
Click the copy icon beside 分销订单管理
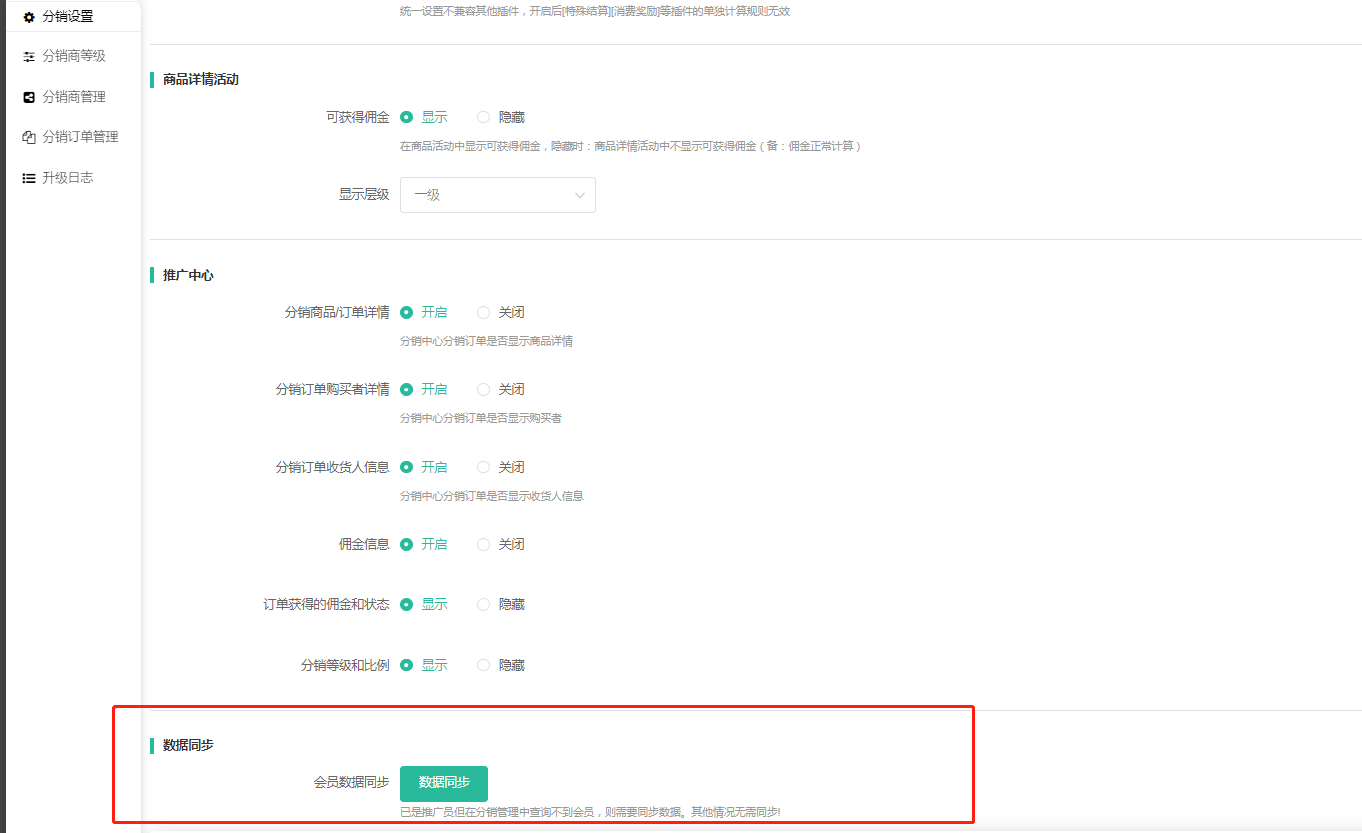coord(29,137)
